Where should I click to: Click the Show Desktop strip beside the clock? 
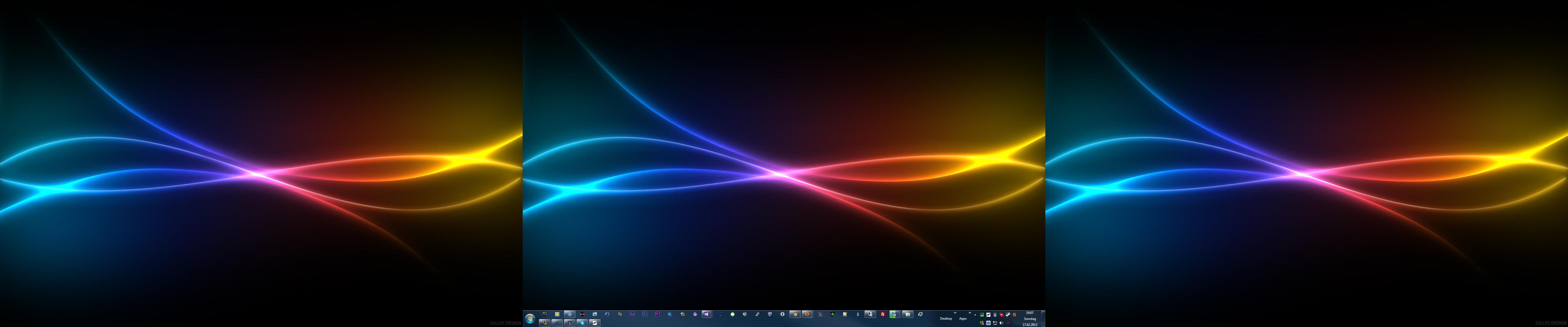pyautogui.click(x=1043, y=319)
